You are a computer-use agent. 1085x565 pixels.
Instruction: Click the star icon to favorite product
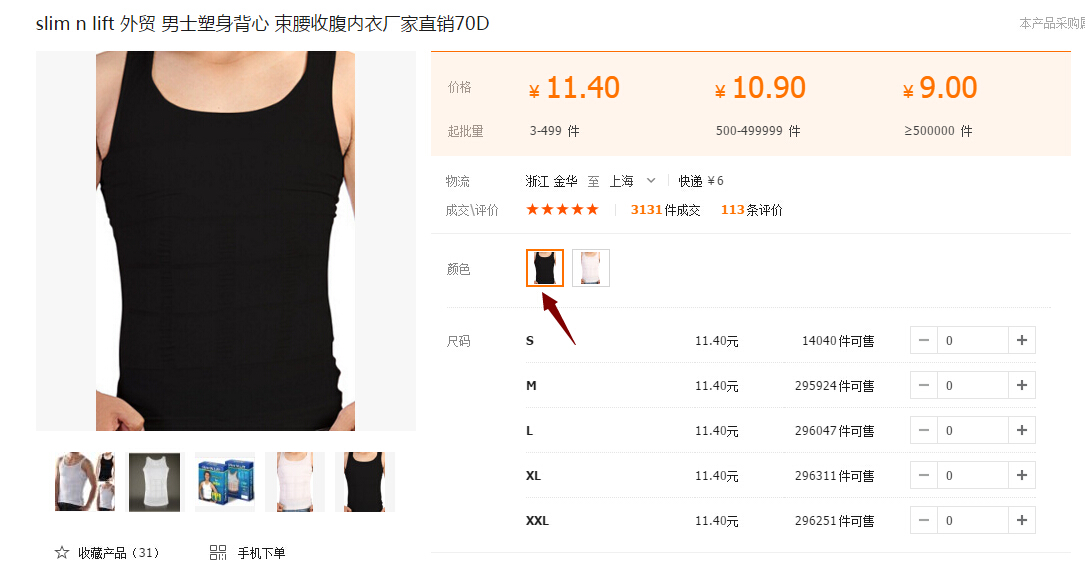pyautogui.click(x=62, y=553)
